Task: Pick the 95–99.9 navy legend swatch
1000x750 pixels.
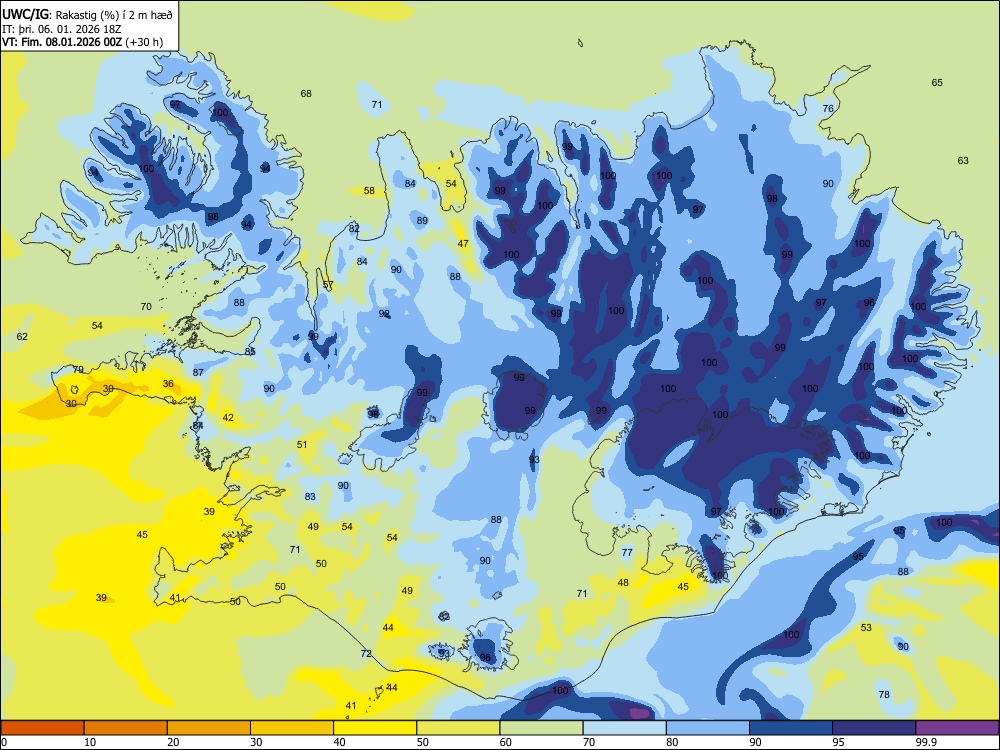Action: click(x=874, y=728)
